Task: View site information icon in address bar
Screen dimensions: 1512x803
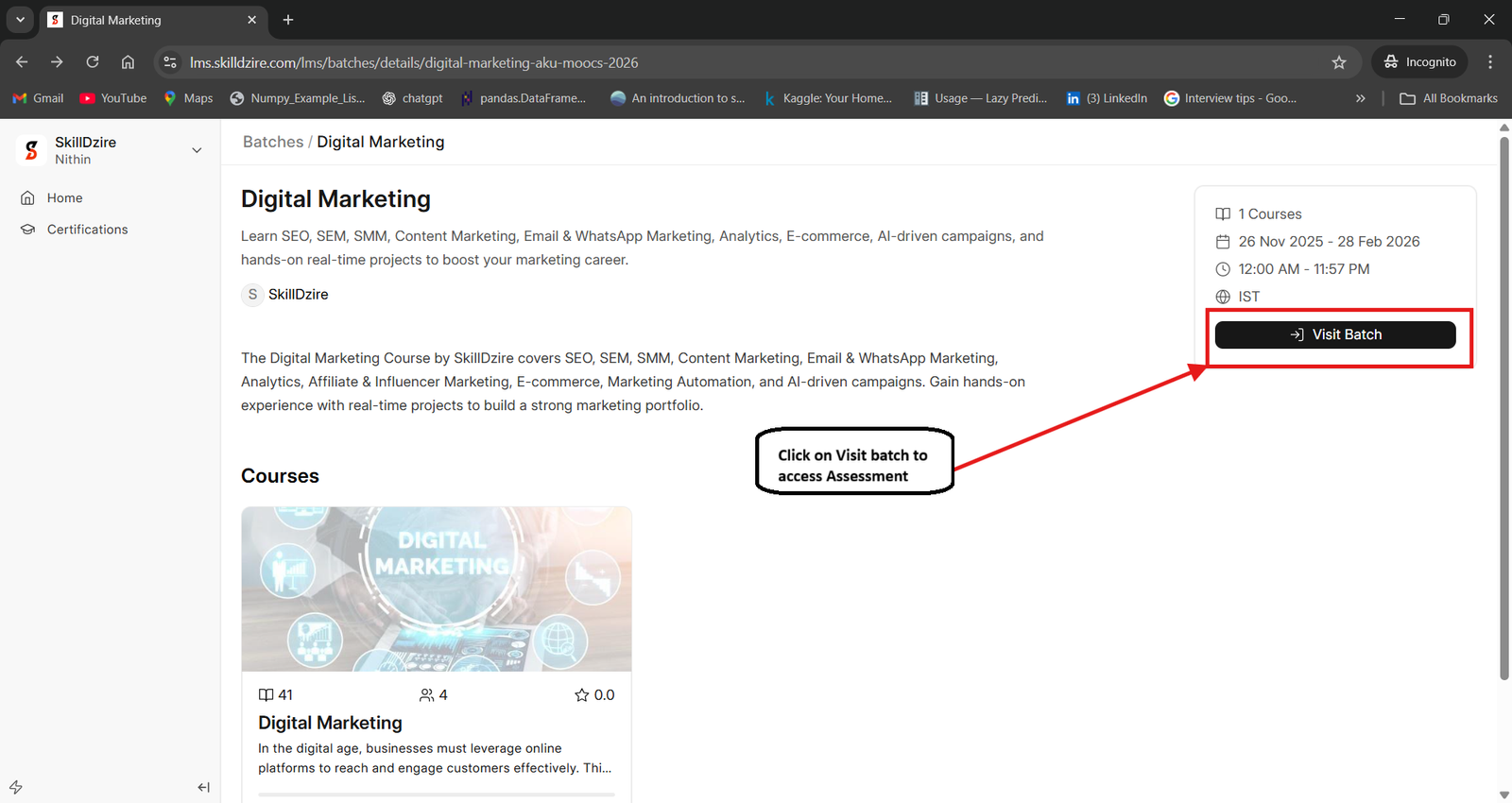Action: pyautogui.click(x=170, y=62)
